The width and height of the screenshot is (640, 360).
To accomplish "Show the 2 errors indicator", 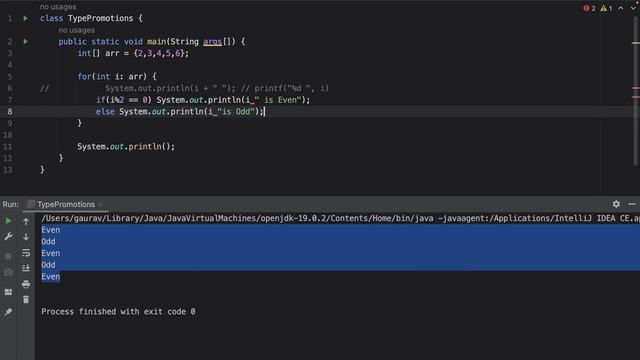I will (x=589, y=8).
